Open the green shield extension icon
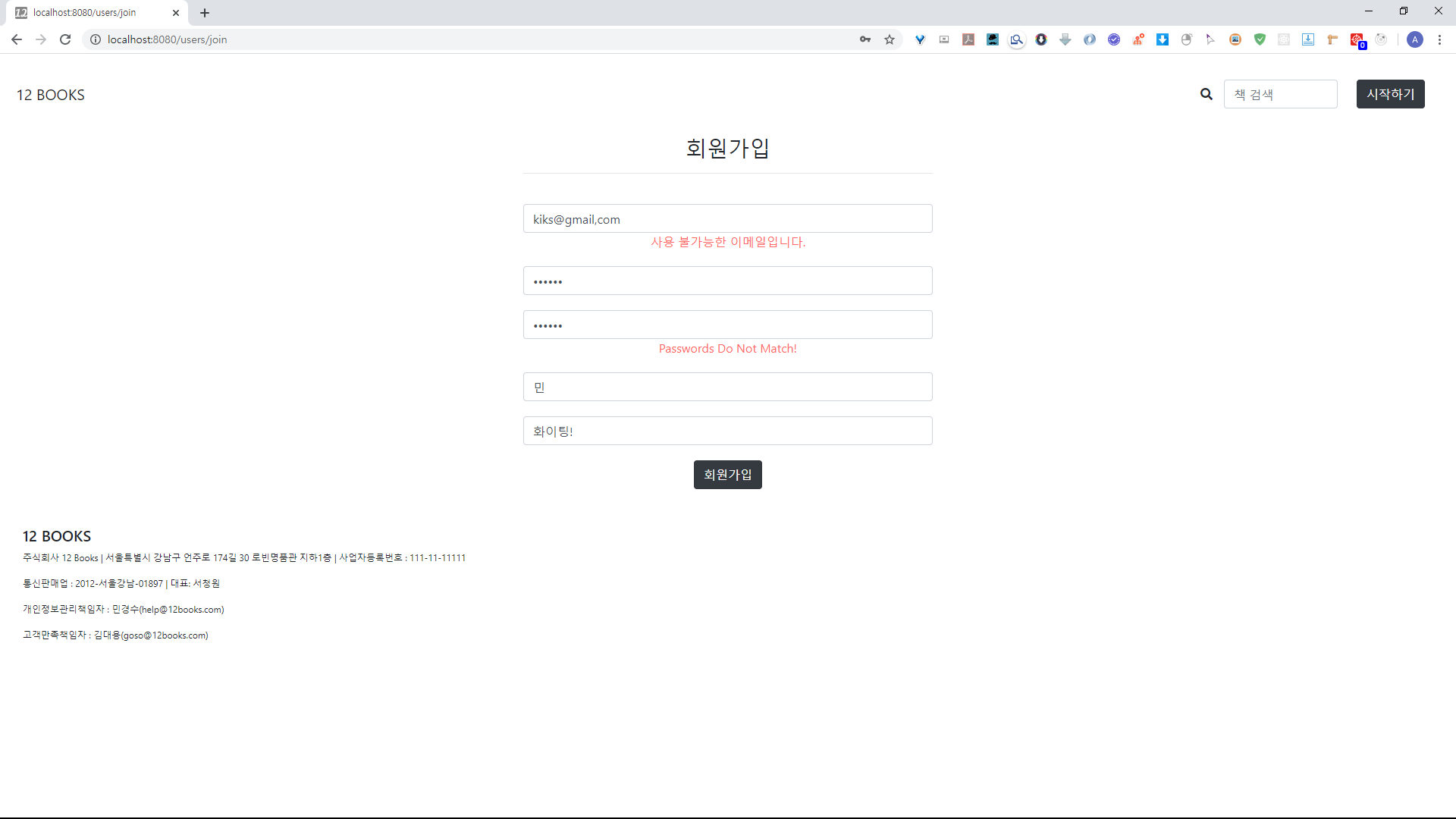This screenshot has height=819, width=1456. click(x=1260, y=39)
